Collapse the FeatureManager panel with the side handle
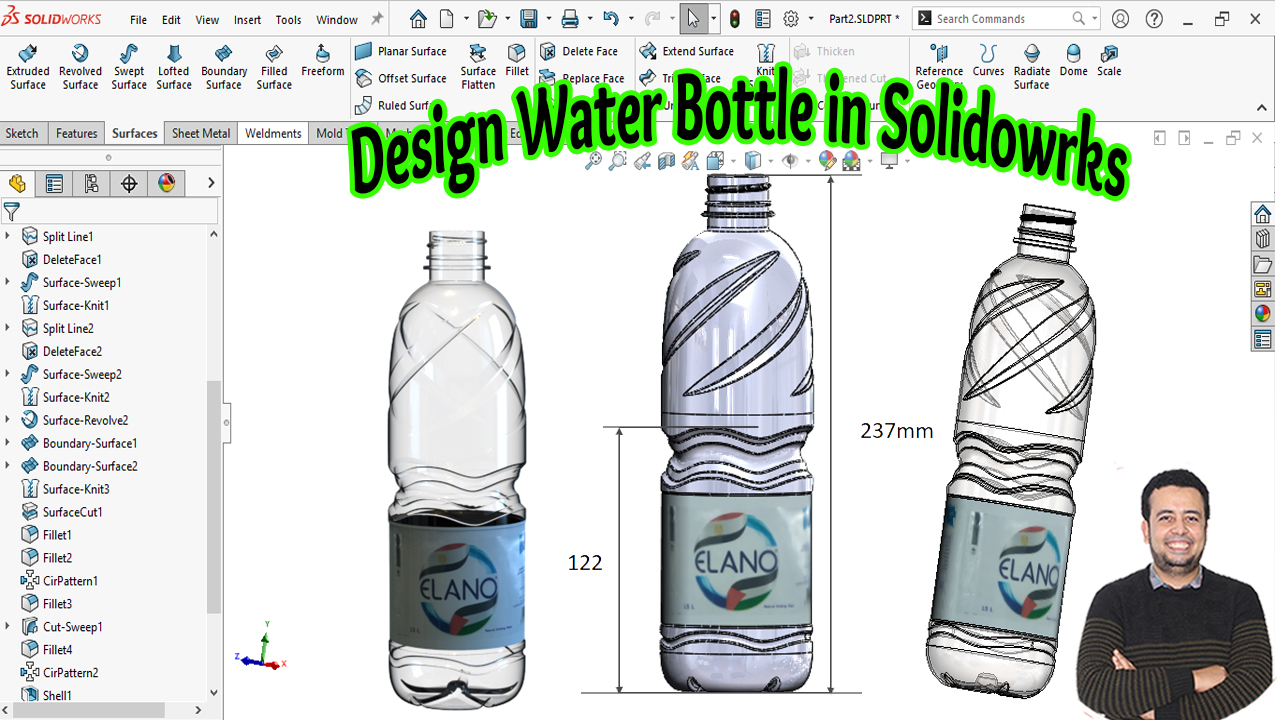Image resolution: width=1280 pixels, height=720 pixels. [226, 423]
